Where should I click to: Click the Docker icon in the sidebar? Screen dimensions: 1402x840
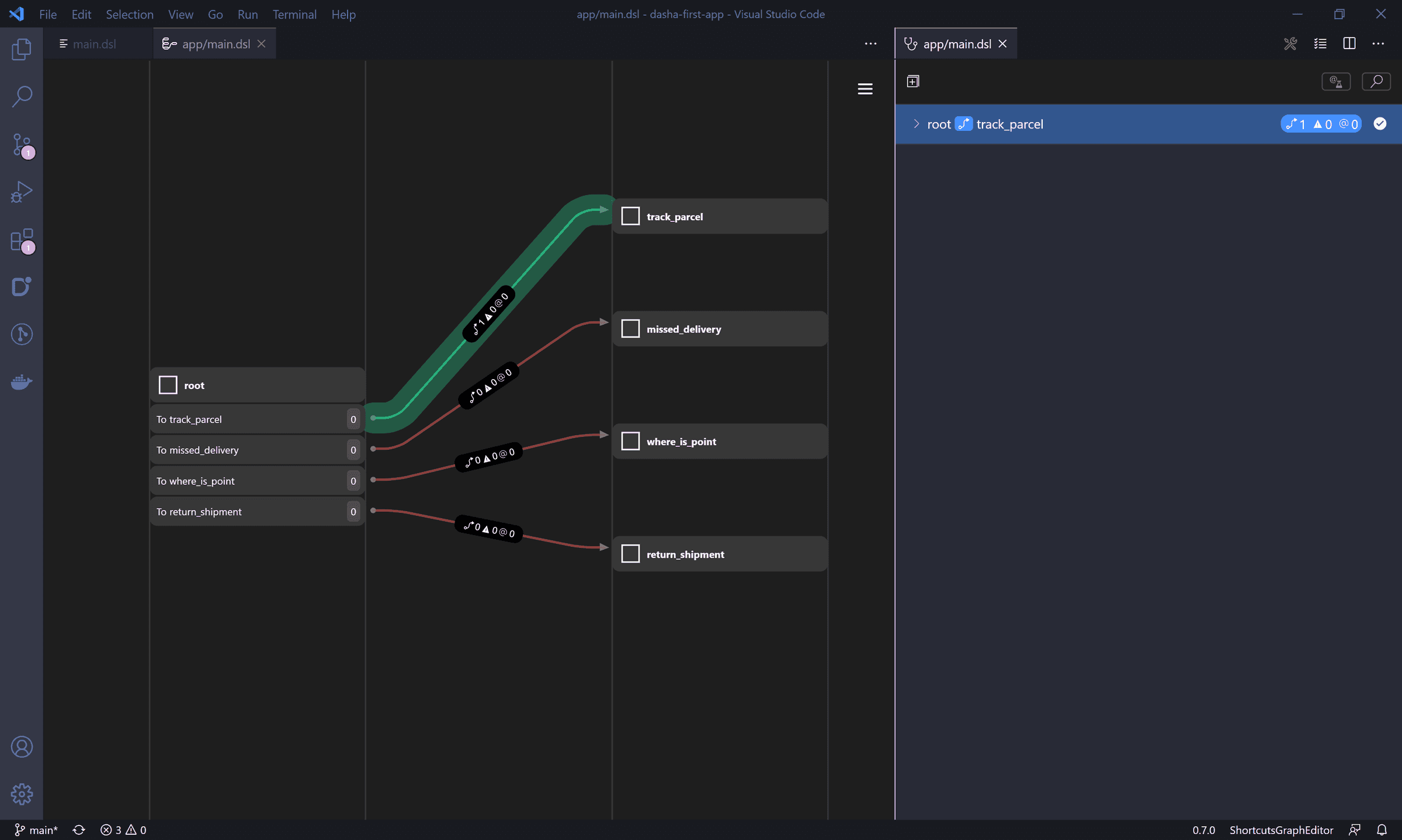click(22, 382)
